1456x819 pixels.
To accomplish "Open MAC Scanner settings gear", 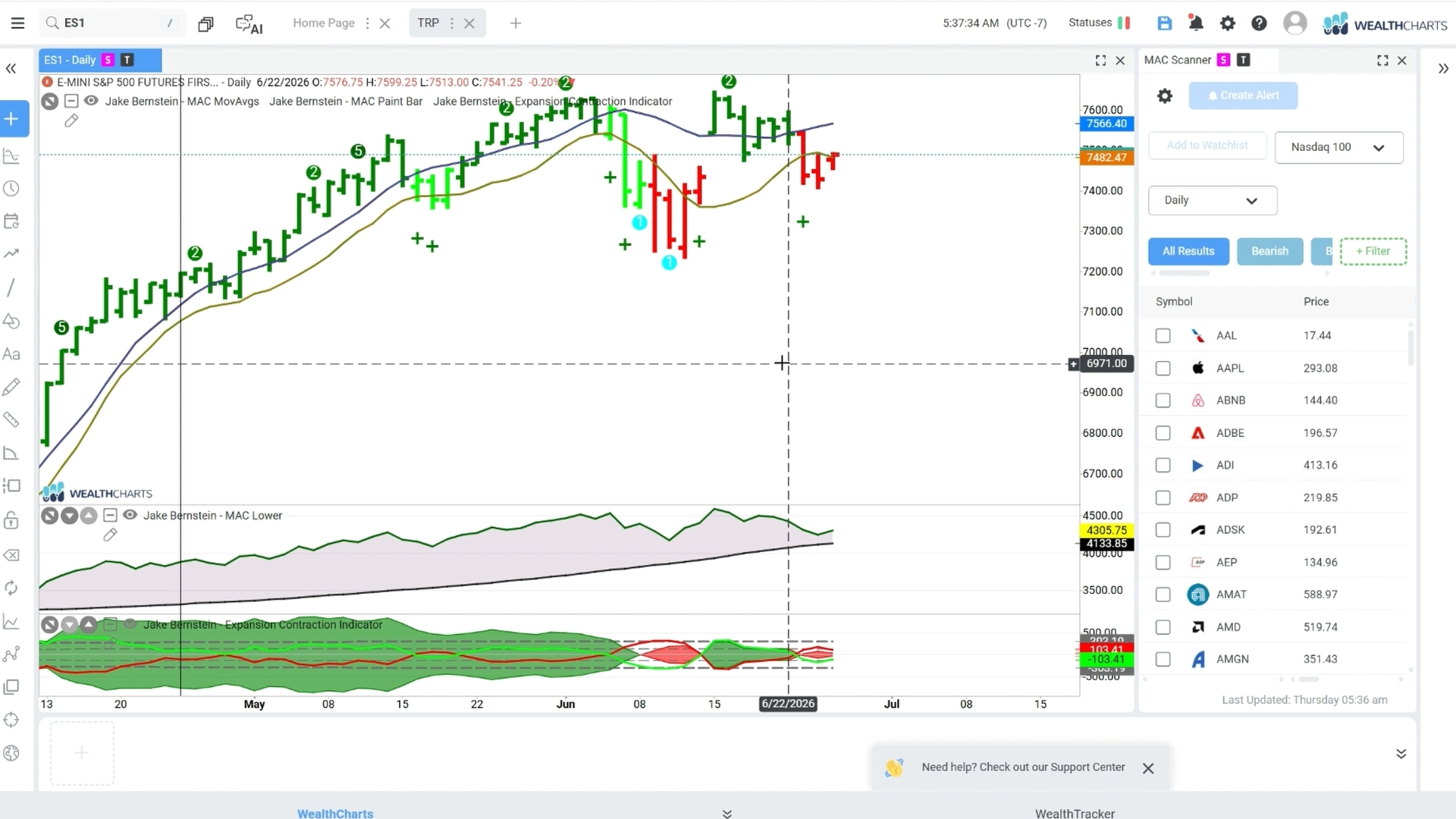I will (1165, 96).
